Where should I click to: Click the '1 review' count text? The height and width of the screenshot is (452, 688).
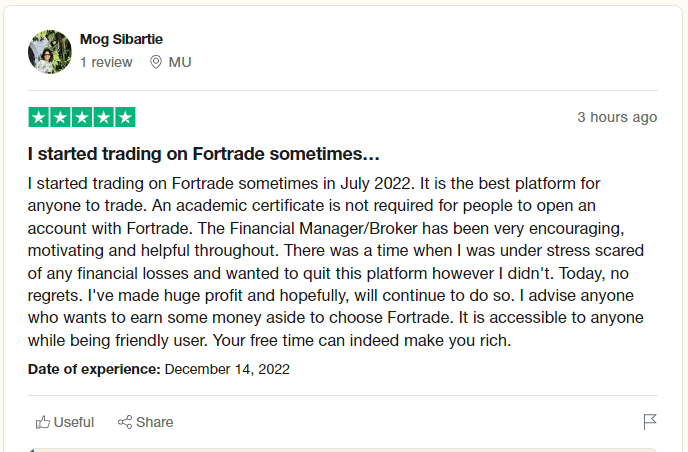pos(106,62)
